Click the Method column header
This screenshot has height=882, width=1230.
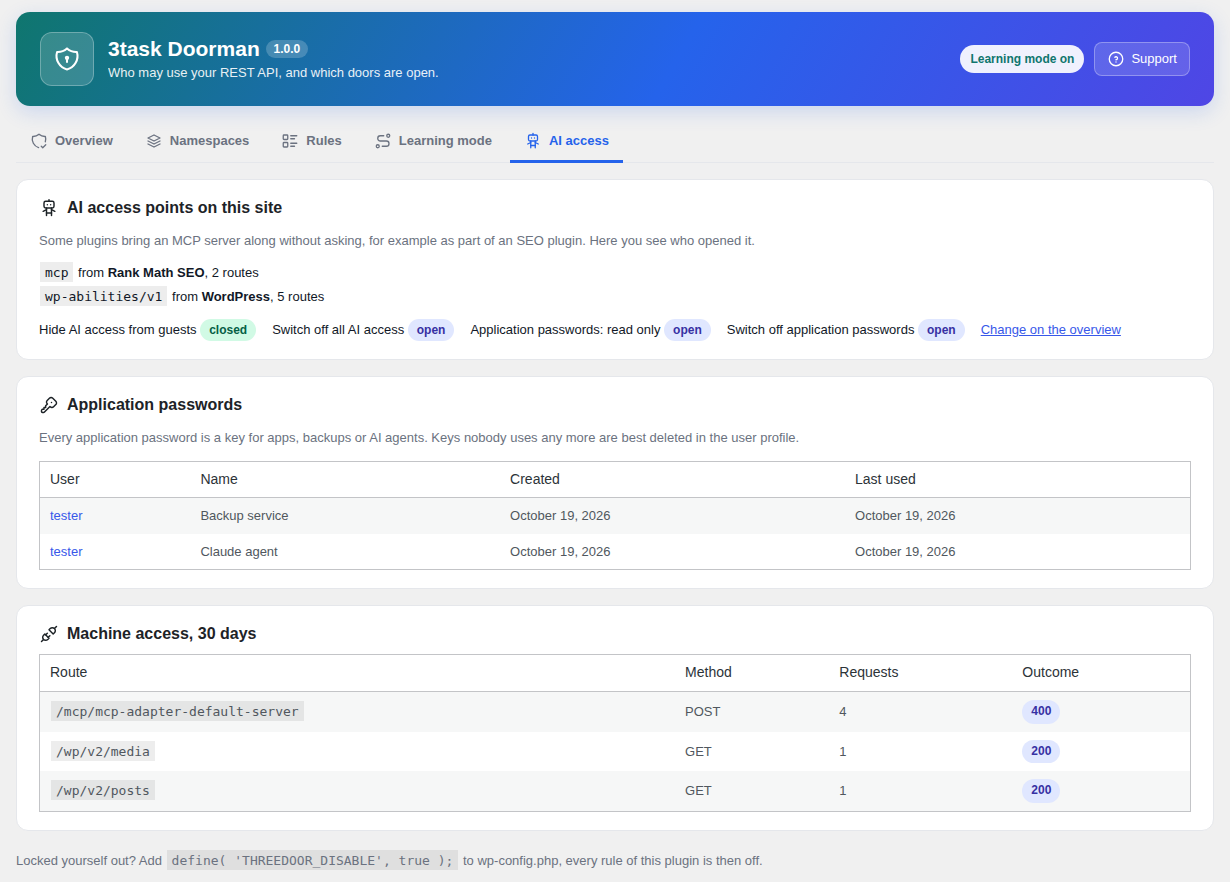pyautogui.click(x=708, y=672)
